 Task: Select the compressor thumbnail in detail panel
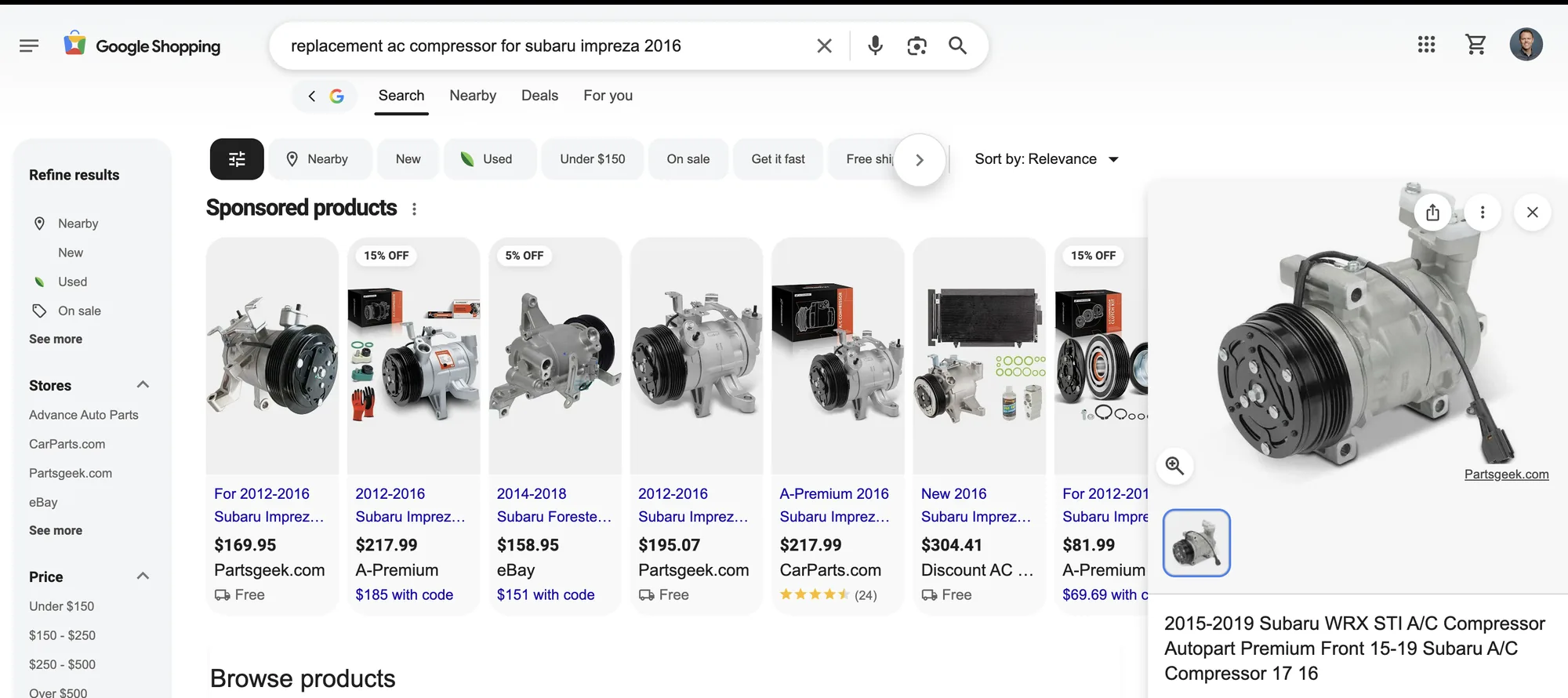pyautogui.click(x=1196, y=543)
